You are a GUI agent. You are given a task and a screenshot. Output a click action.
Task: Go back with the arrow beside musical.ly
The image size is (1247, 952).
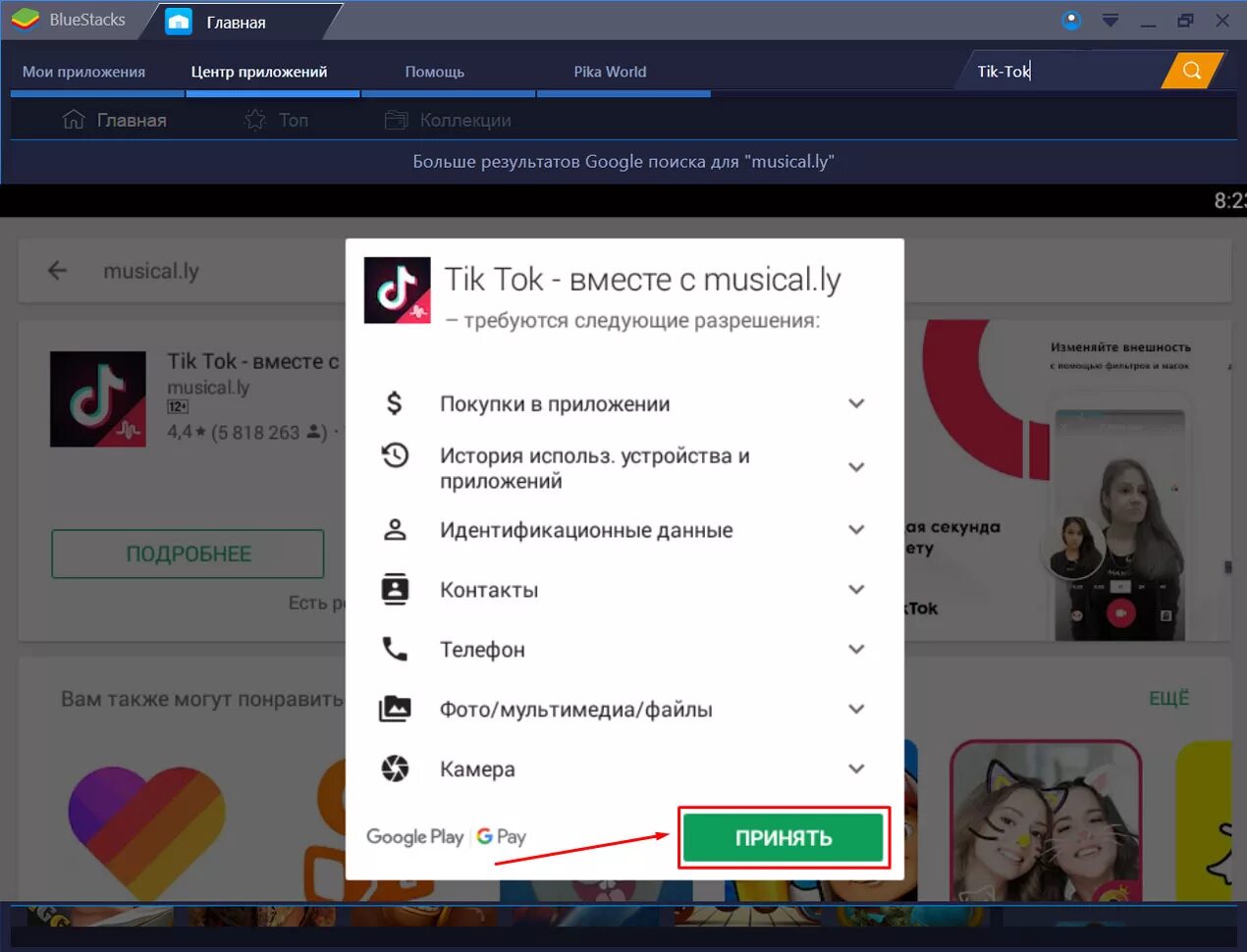(x=57, y=271)
